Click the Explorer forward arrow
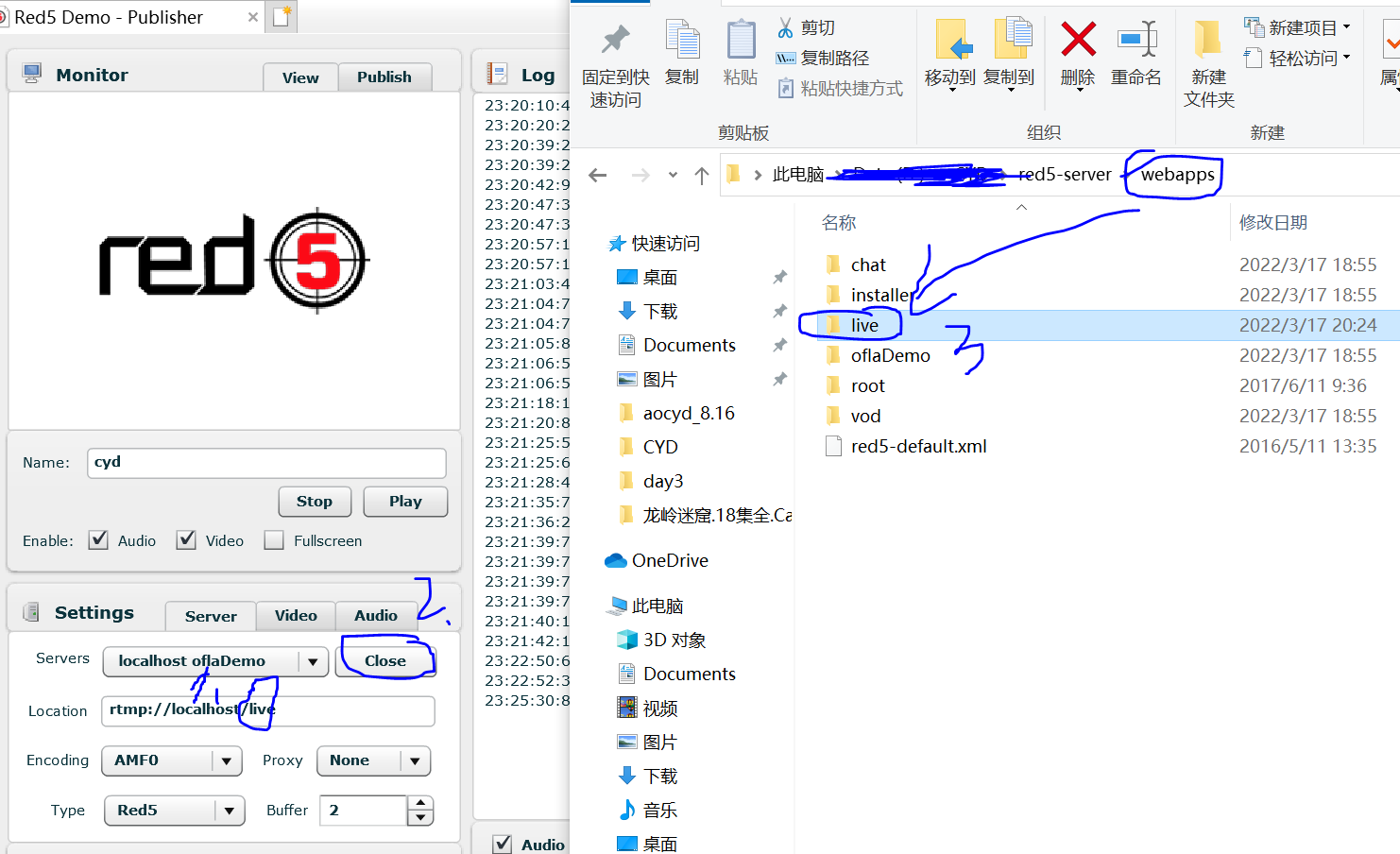Viewport: 1400px width, 854px height. [x=640, y=175]
